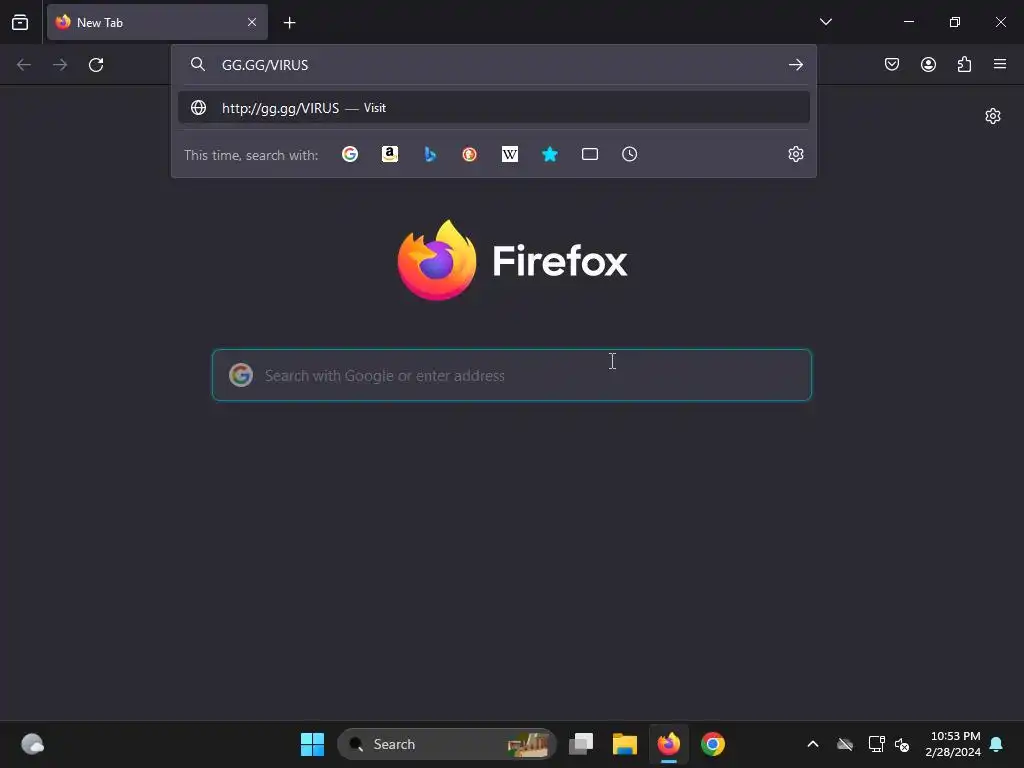The width and height of the screenshot is (1024, 768).
Task: Reload the current page
Action: (x=96, y=65)
